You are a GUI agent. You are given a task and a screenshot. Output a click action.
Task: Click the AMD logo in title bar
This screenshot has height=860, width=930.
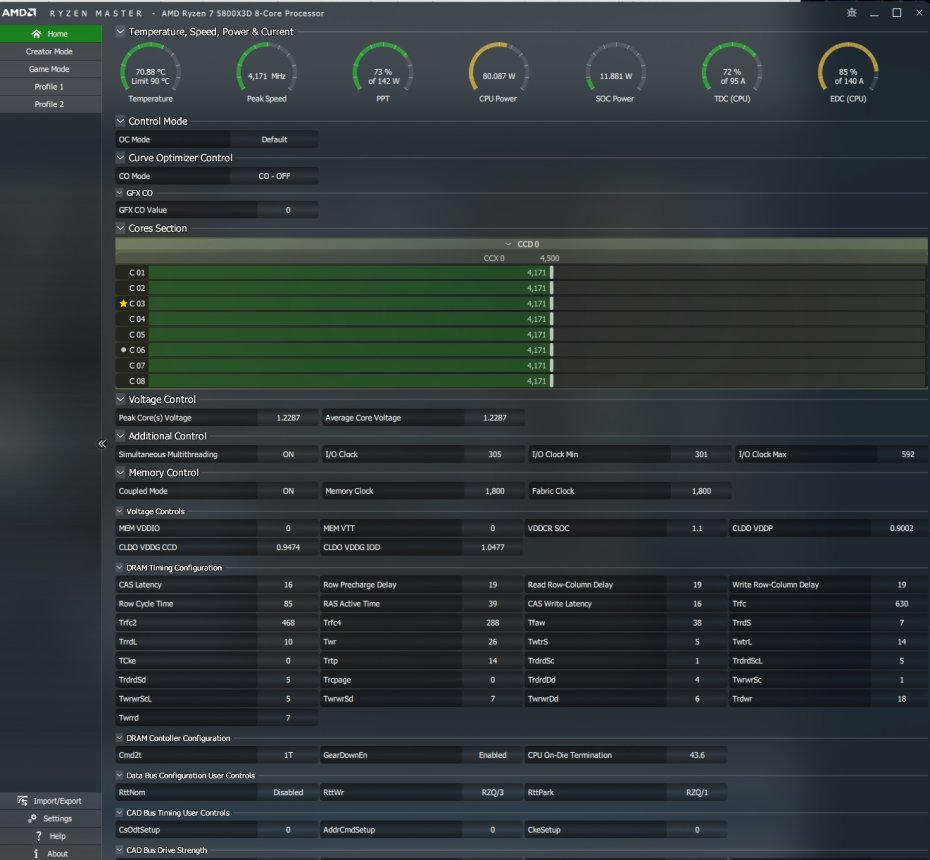pyautogui.click(x=19, y=12)
